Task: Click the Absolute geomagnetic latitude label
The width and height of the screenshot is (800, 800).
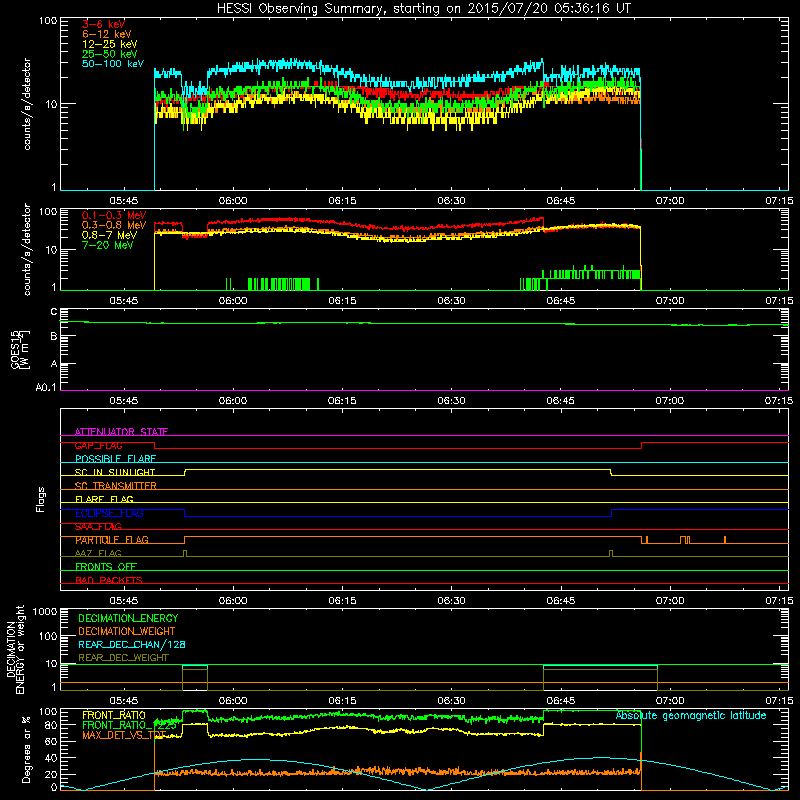Action: click(x=691, y=715)
